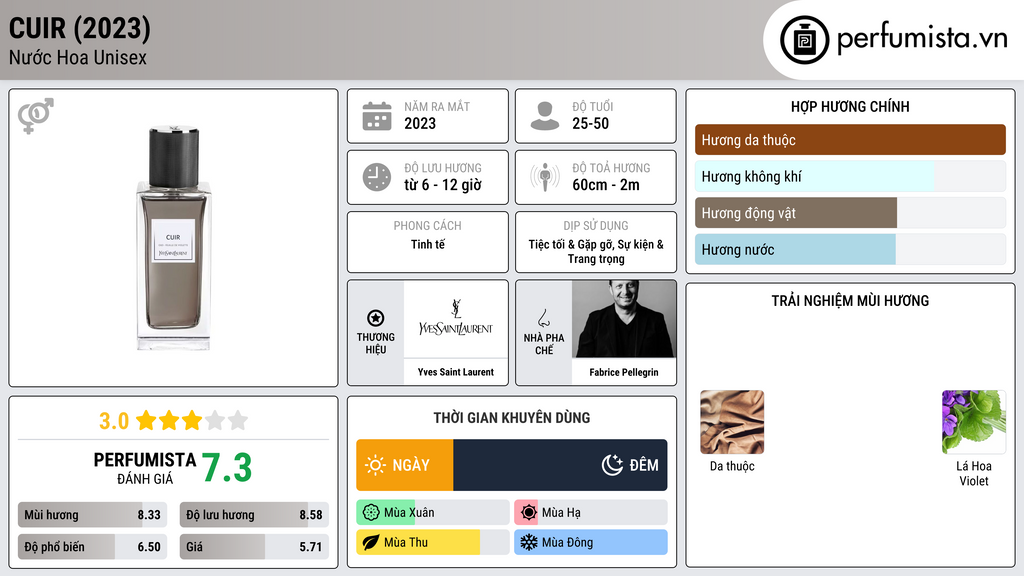
Task: Click the Mùa Thu season bar
Action: pyautogui.click(x=433, y=542)
